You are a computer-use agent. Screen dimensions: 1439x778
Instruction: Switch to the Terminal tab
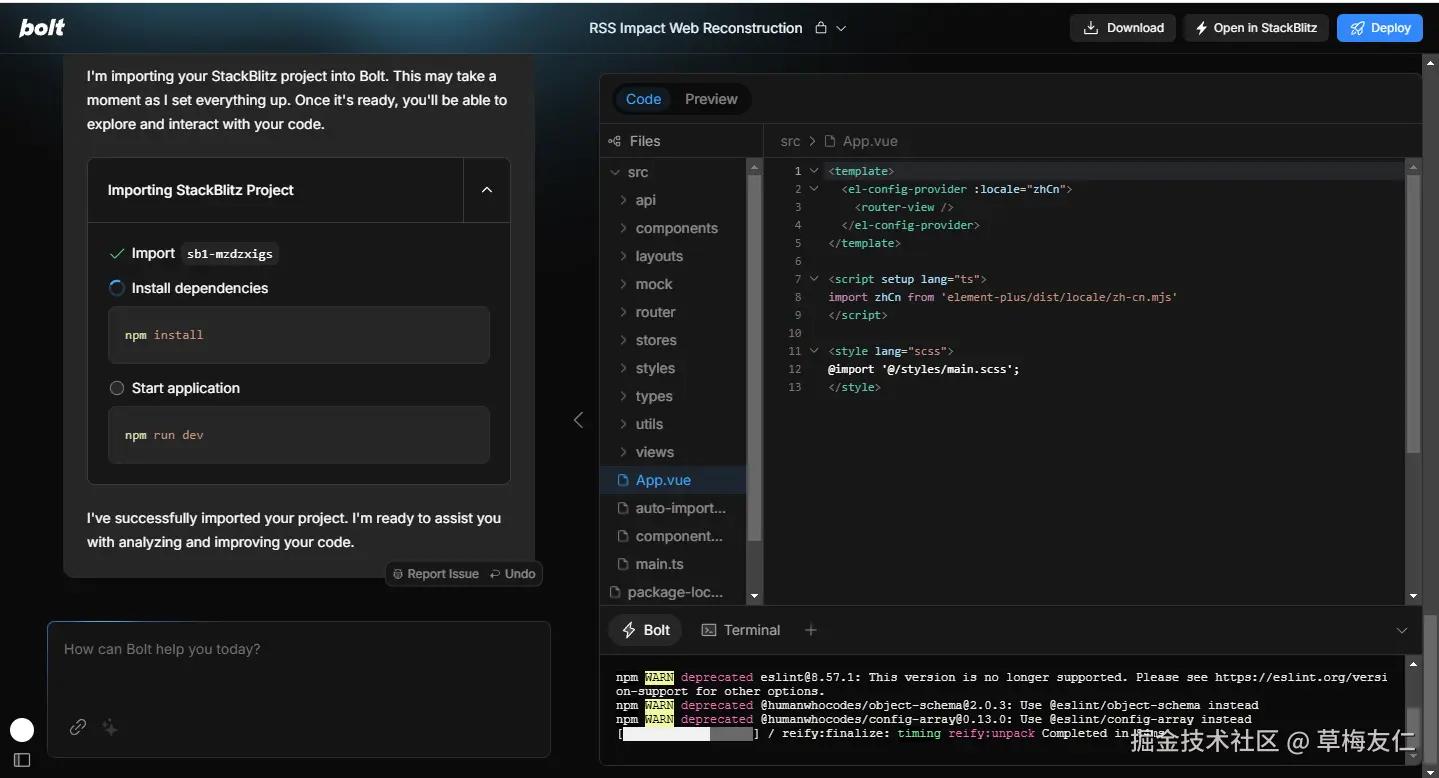pos(740,630)
